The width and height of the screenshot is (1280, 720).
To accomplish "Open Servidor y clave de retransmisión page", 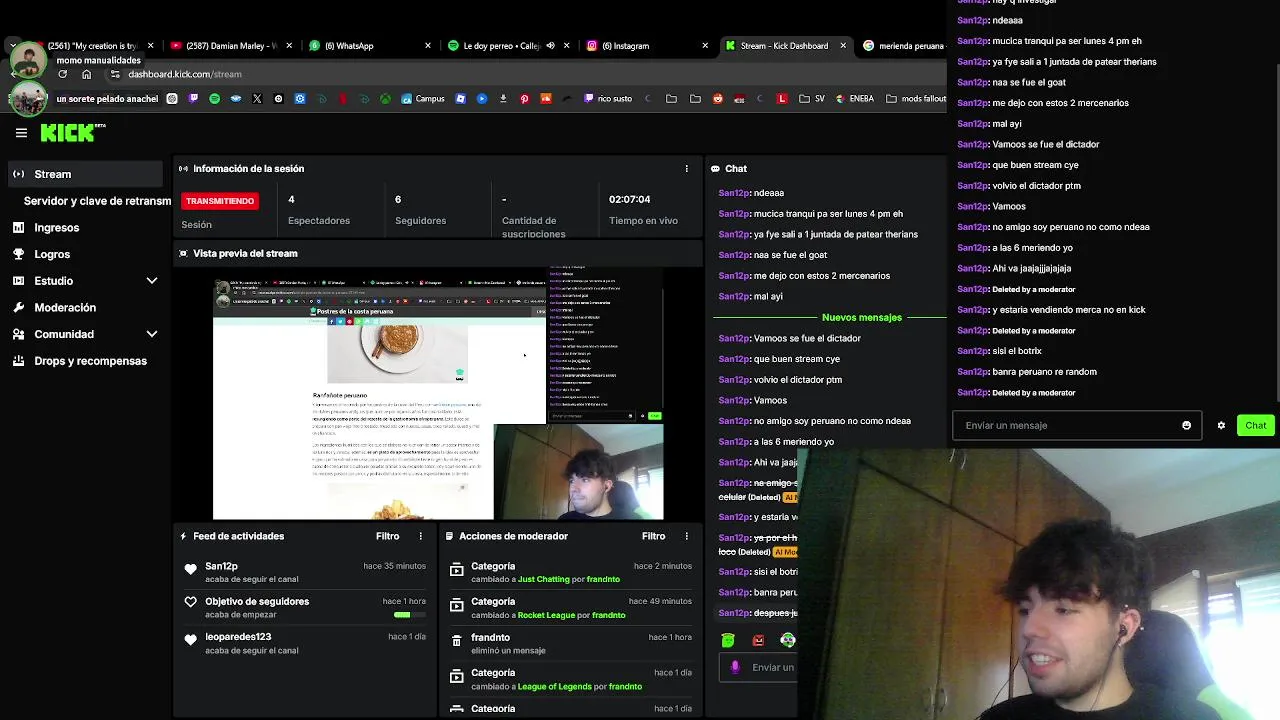I will coord(97,201).
